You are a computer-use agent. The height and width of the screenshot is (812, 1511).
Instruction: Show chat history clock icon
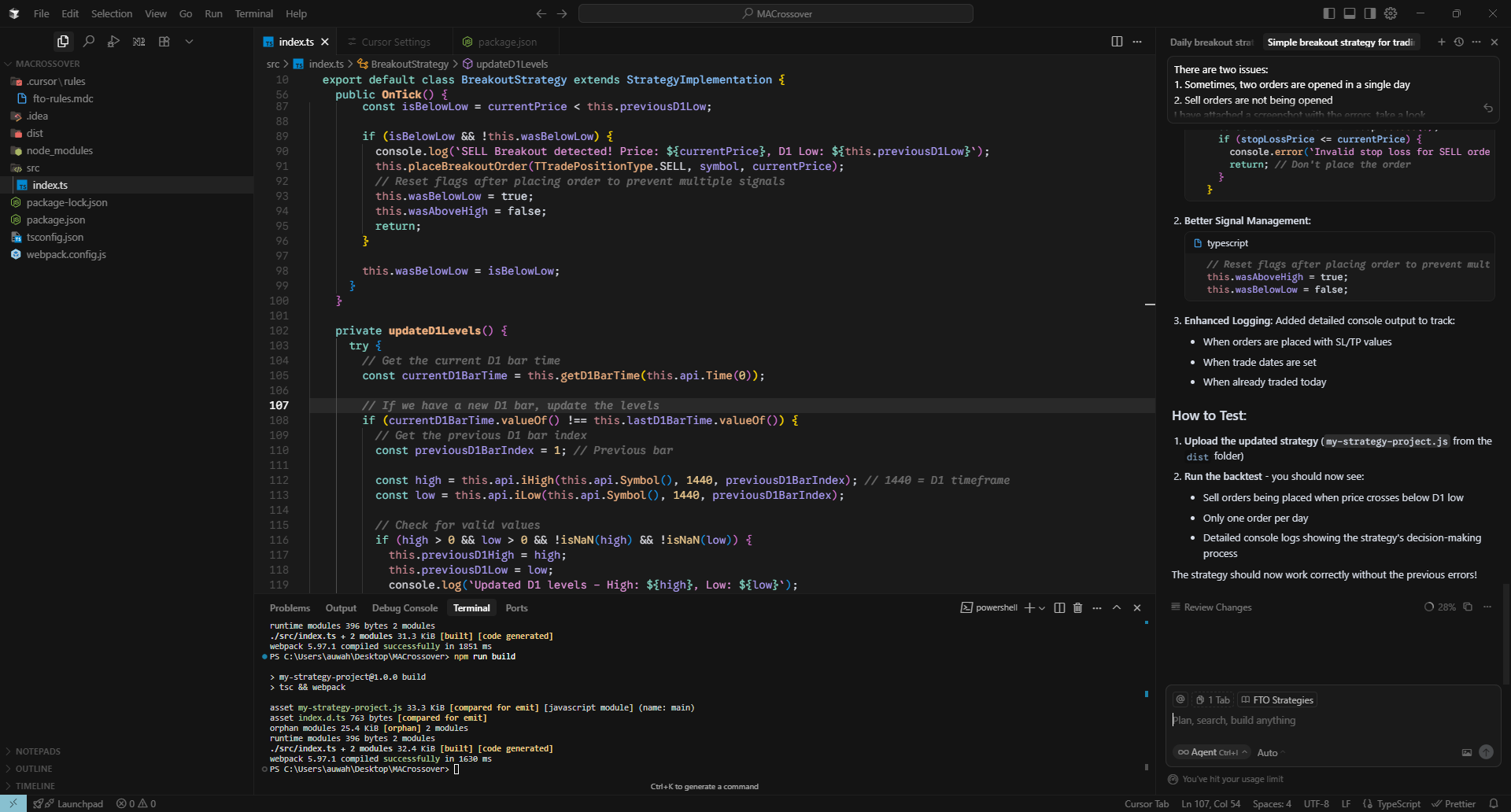(x=1459, y=42)
